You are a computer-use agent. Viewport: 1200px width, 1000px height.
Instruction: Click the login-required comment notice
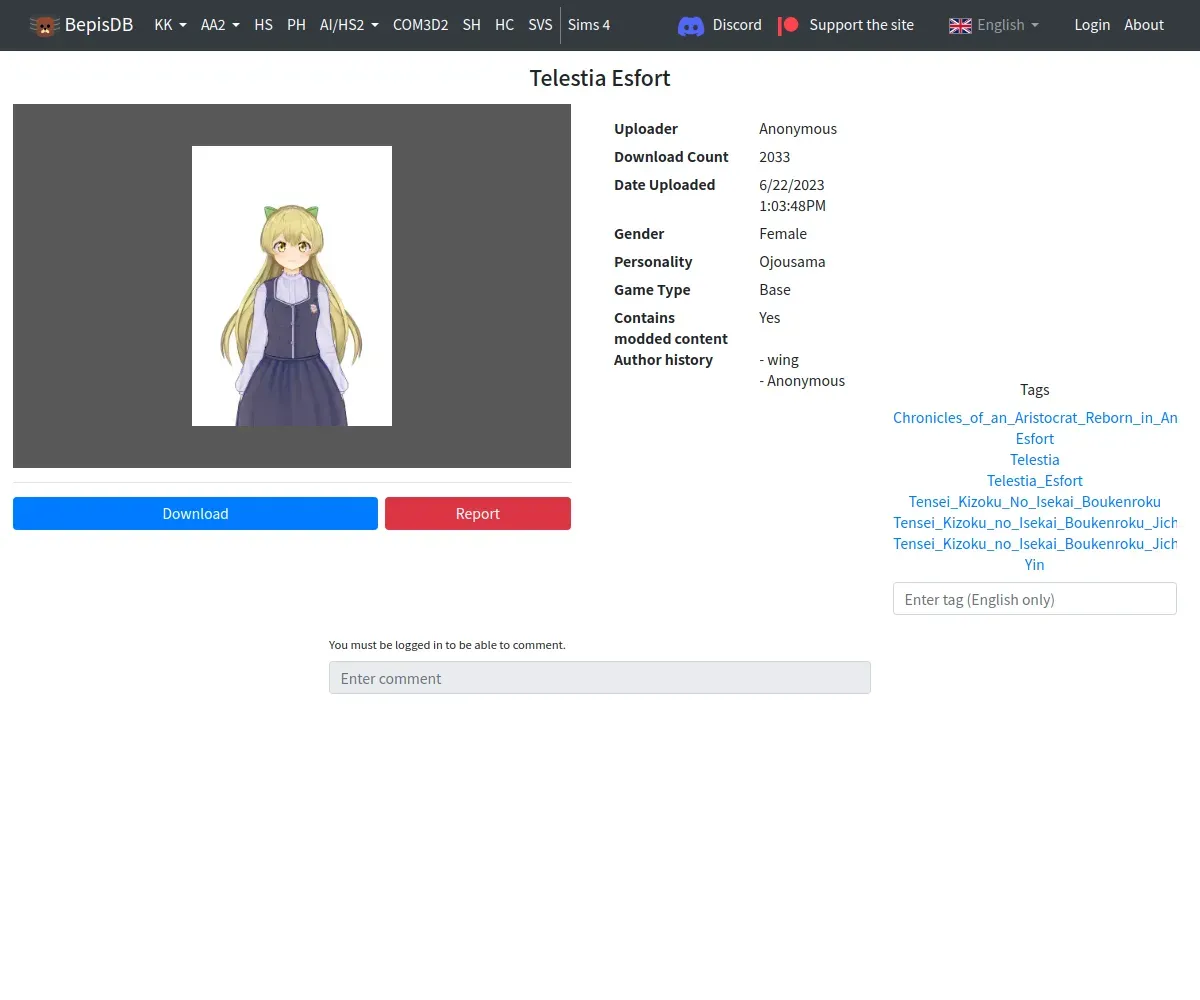(x=447, y=645)
